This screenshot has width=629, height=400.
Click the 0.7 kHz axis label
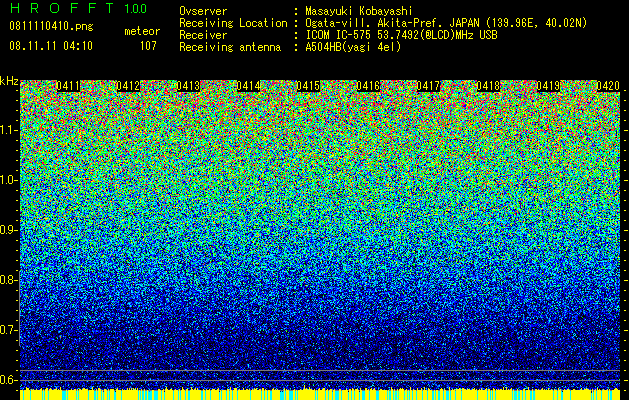[9, 330]
